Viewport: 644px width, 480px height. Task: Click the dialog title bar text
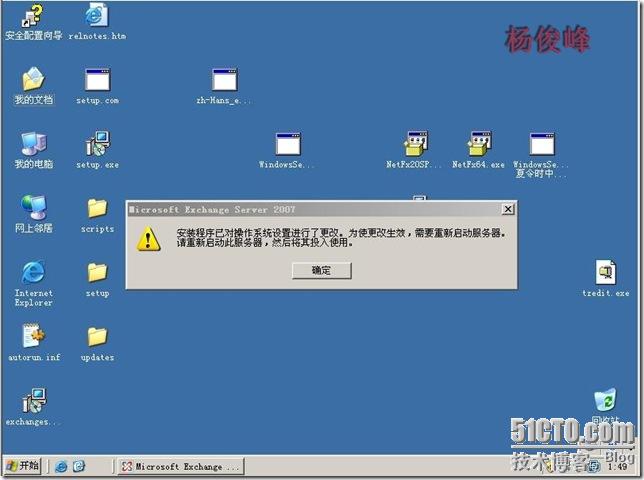pos(212,209)
